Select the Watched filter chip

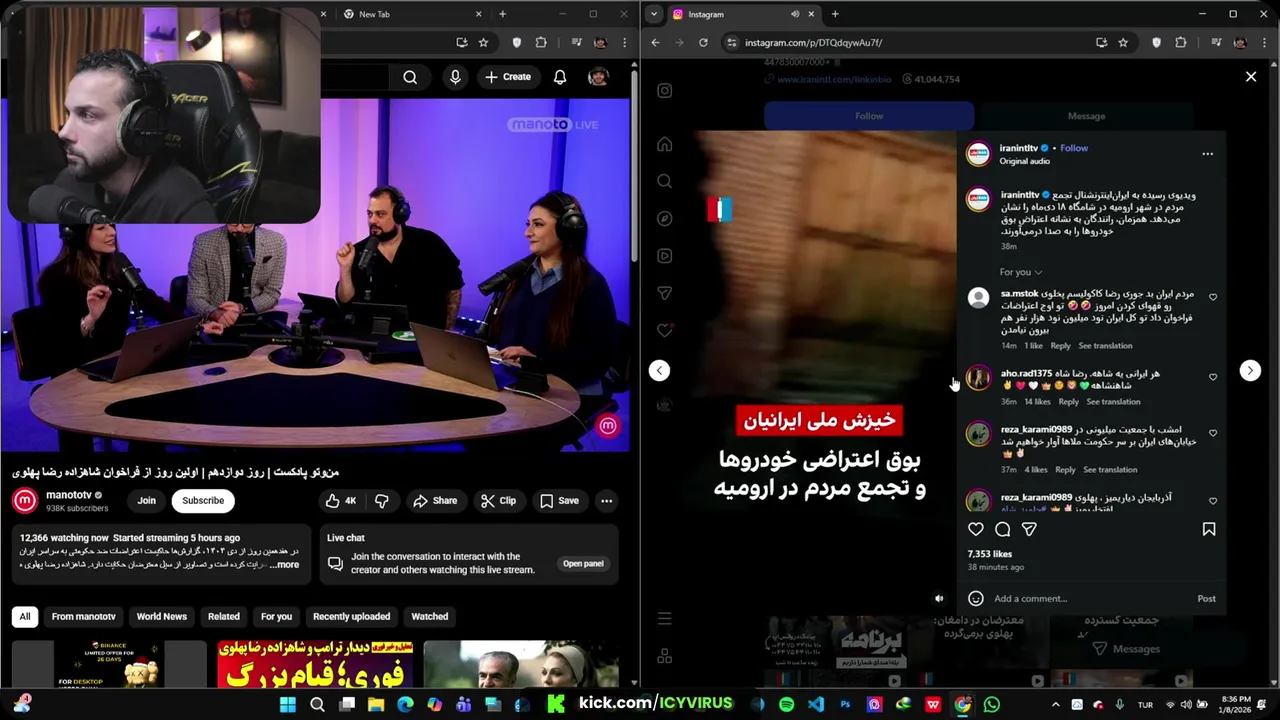(430, 617)
